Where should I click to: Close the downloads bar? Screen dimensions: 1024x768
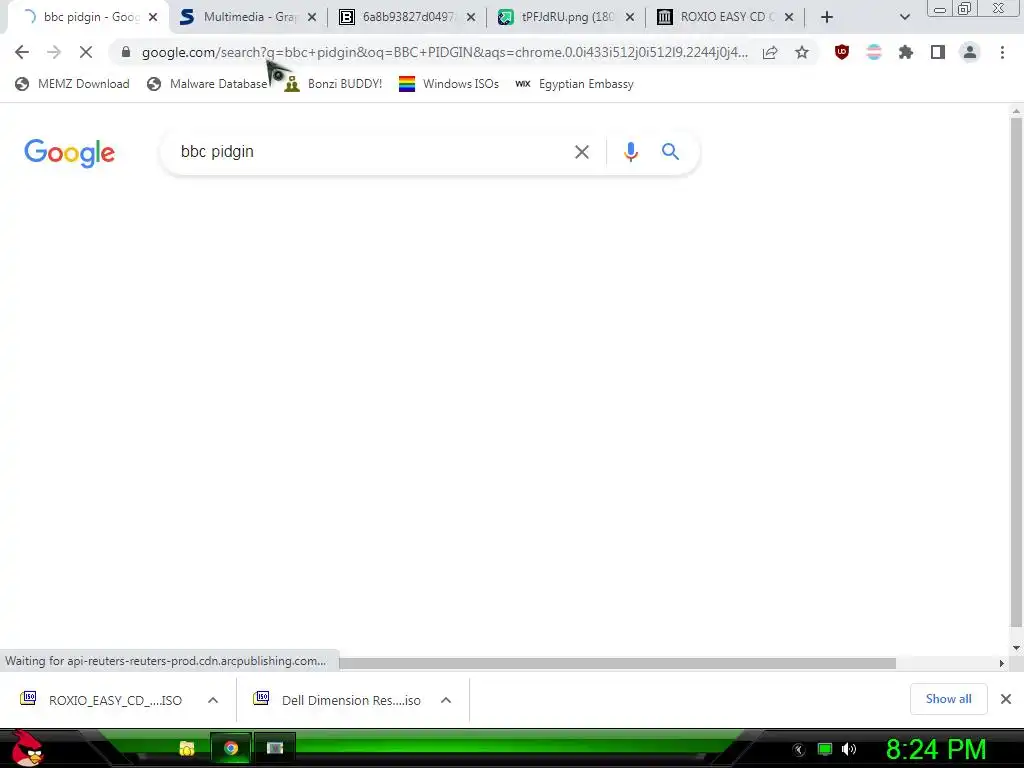[x=1006, y=699]
